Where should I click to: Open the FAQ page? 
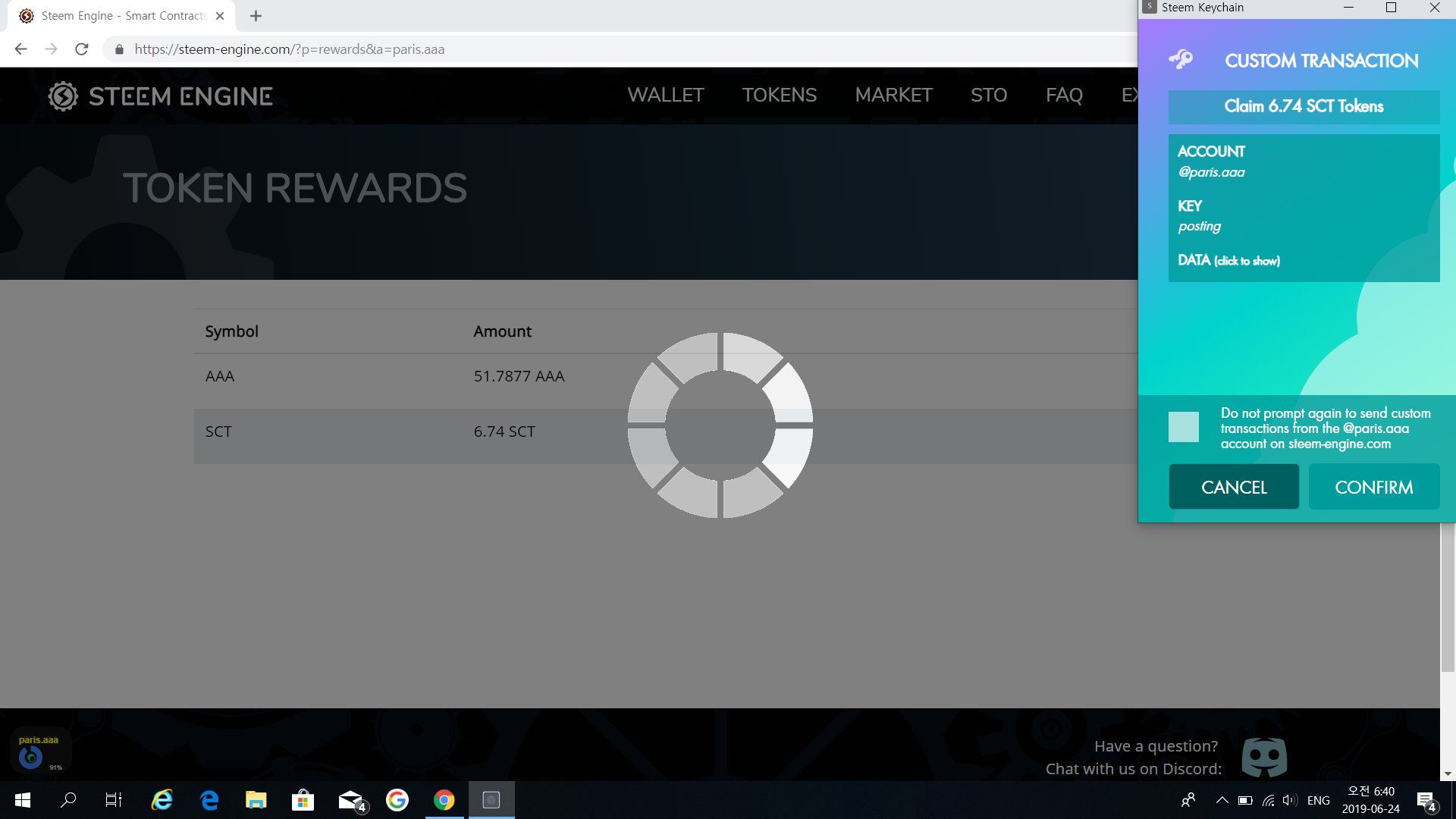tap(1064, 95)
